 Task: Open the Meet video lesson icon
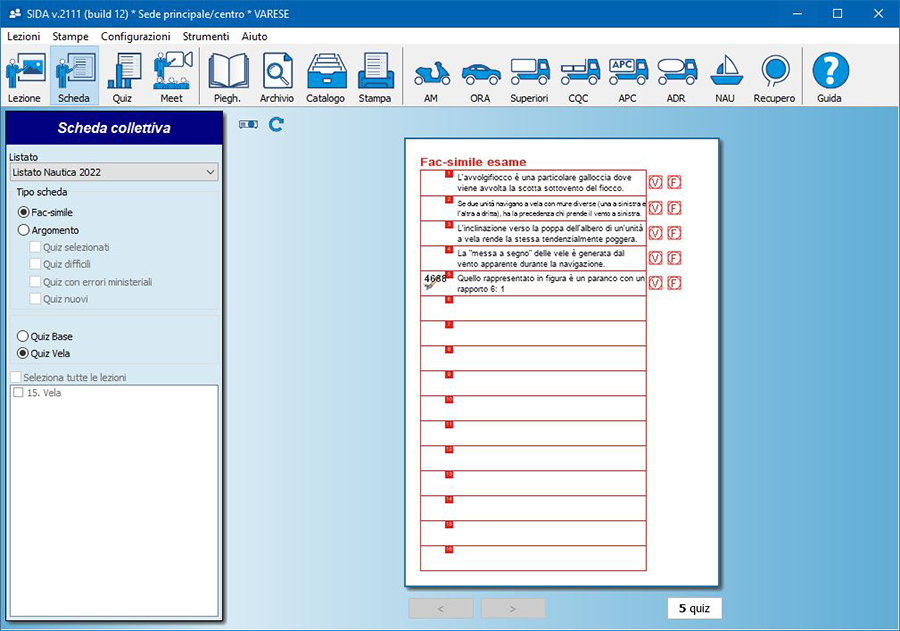click(172, 77)
